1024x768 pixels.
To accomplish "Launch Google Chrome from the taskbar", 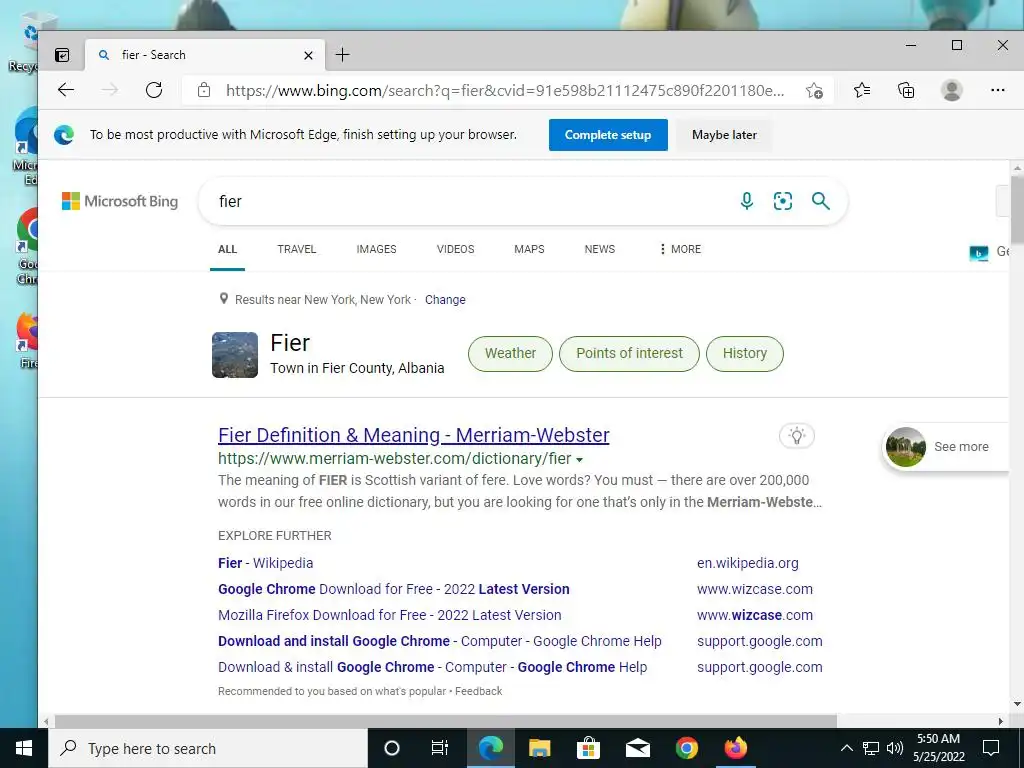I will pyautogui.click(x=686, y=748).
